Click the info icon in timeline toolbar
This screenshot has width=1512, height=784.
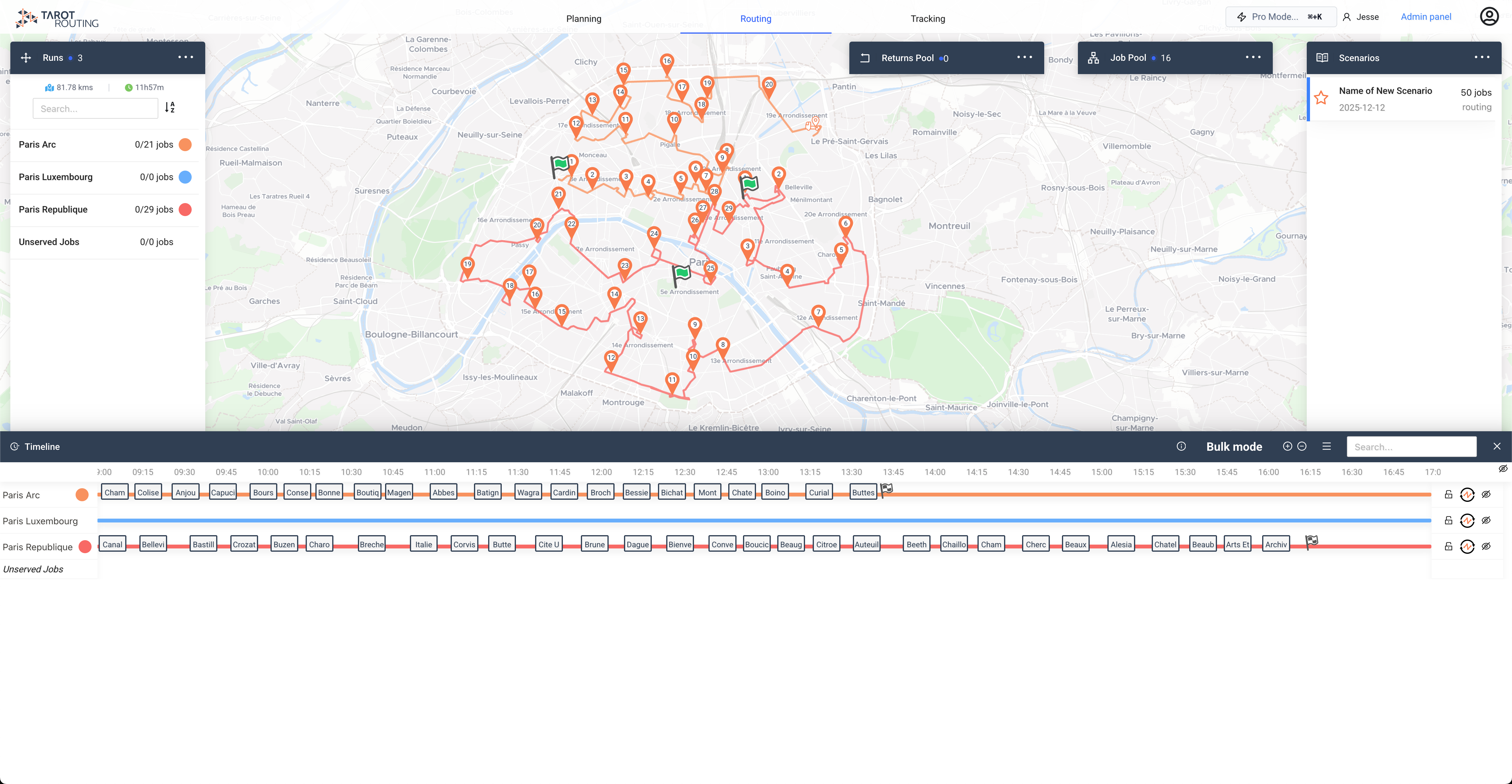[x=1182, y=446]
